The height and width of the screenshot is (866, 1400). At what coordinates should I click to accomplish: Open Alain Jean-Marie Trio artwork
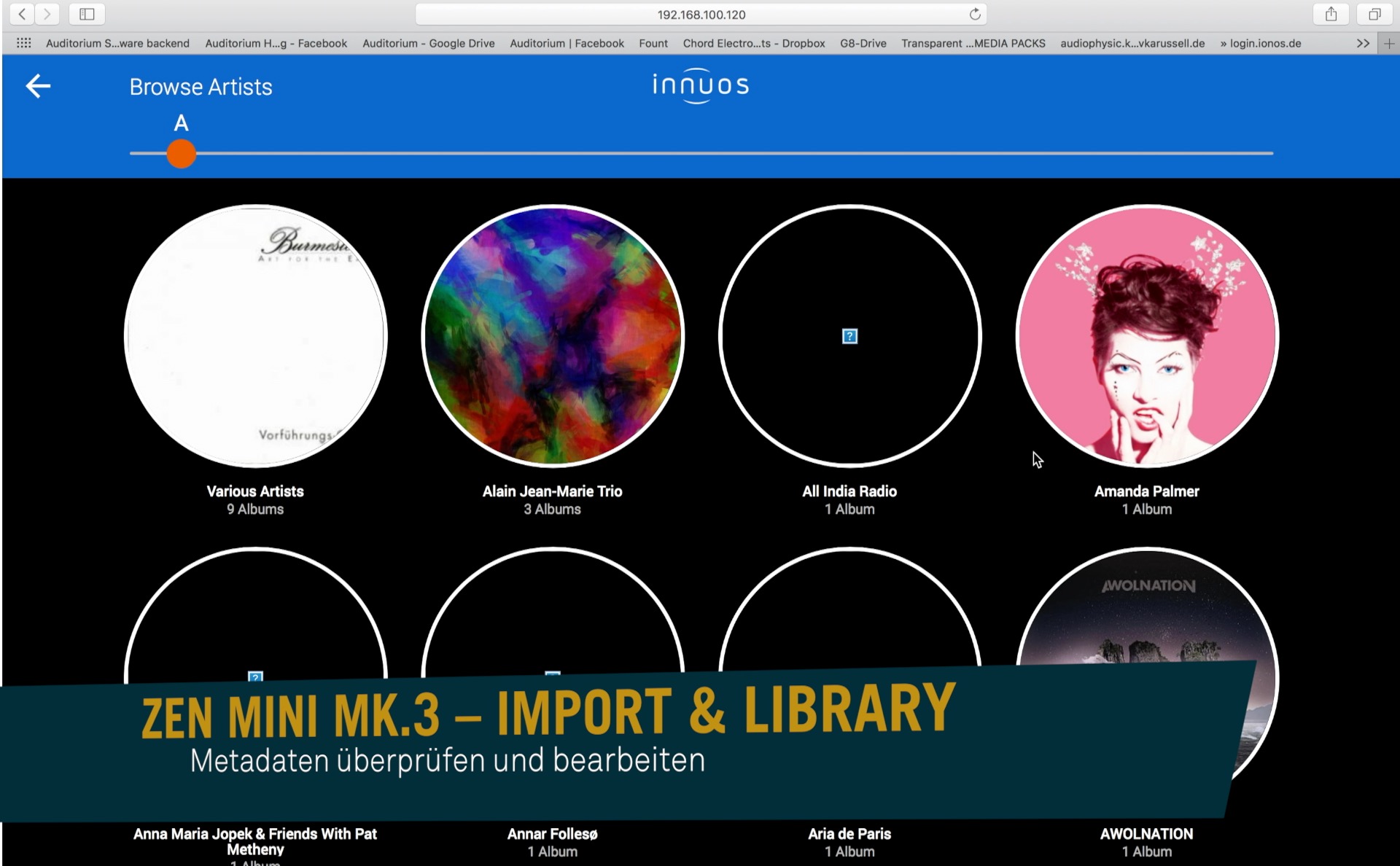coord(553,336)
